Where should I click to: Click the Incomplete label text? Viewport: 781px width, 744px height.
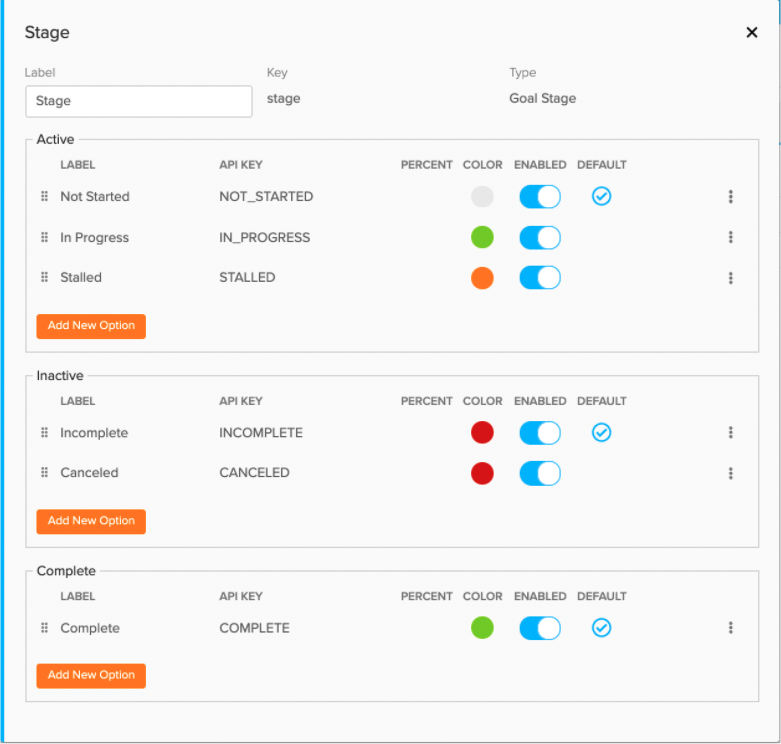94,433
